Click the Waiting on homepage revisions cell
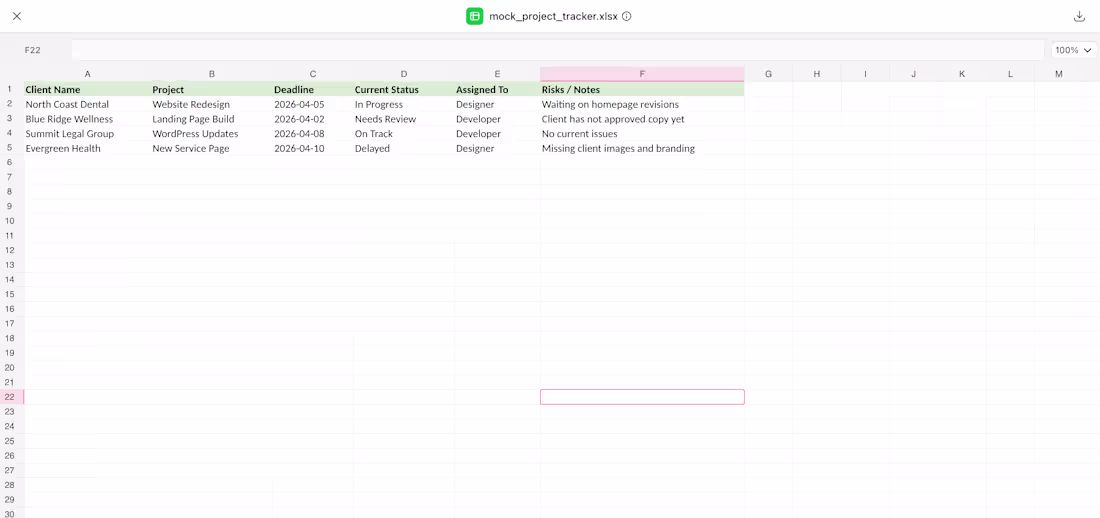The image size is (1100, 518). click(x=642, y=104)
